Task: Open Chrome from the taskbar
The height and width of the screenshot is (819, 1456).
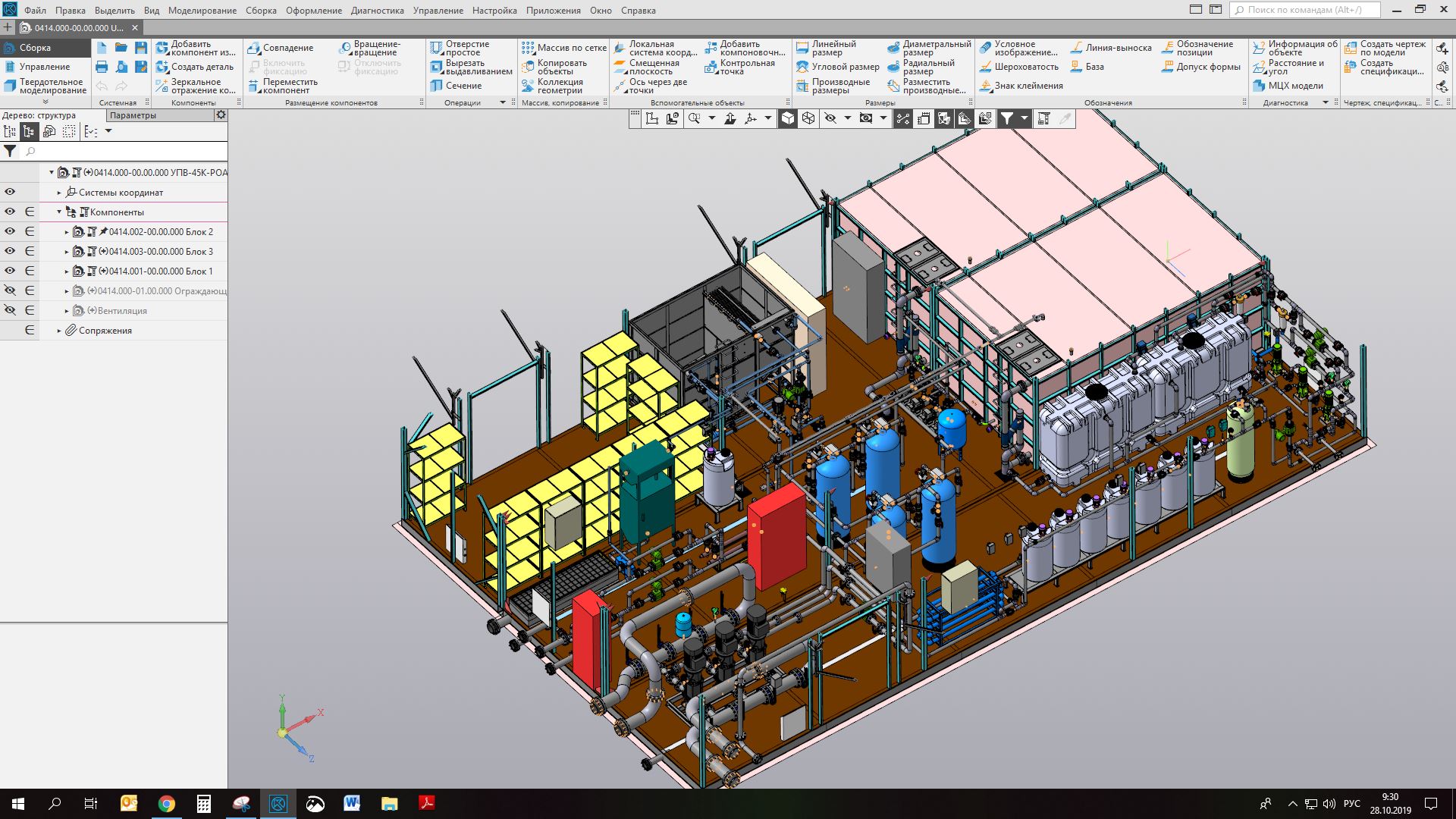Action: (167, 804)
